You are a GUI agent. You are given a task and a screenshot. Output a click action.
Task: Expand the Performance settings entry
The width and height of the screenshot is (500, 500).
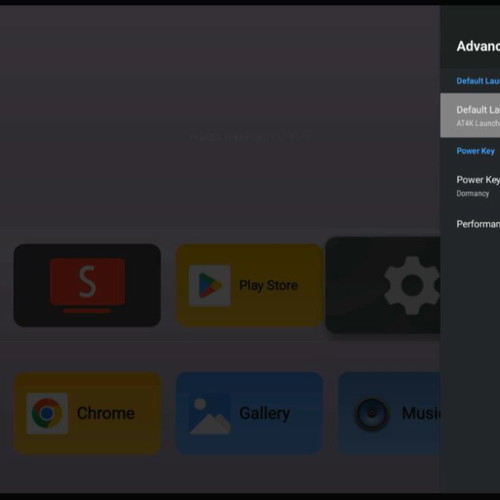click(470, 224)
